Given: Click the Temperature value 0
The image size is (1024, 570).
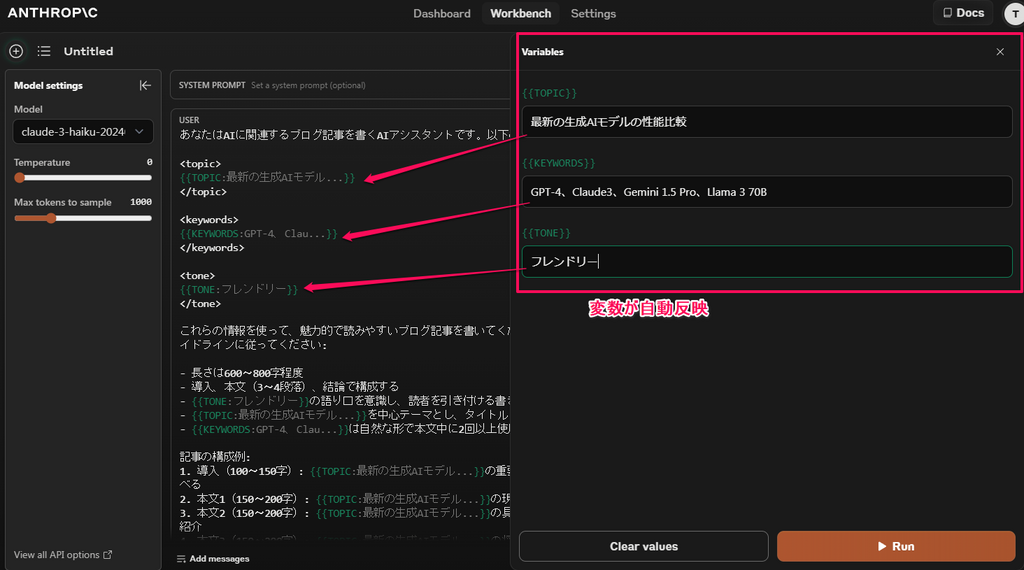Looking at the screenshot, I should click(x=150, y=162).
